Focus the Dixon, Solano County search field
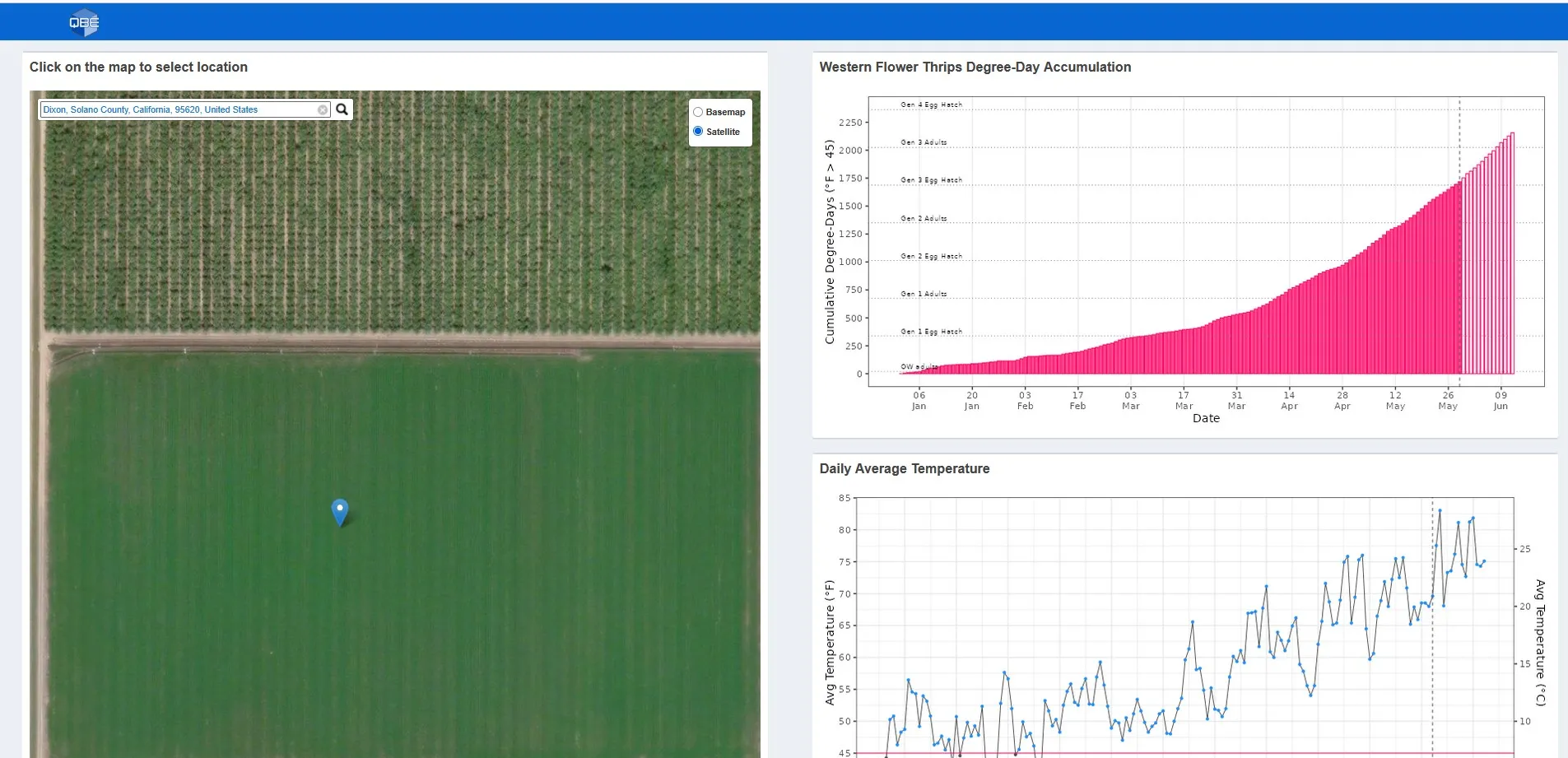 coord(177,109)
